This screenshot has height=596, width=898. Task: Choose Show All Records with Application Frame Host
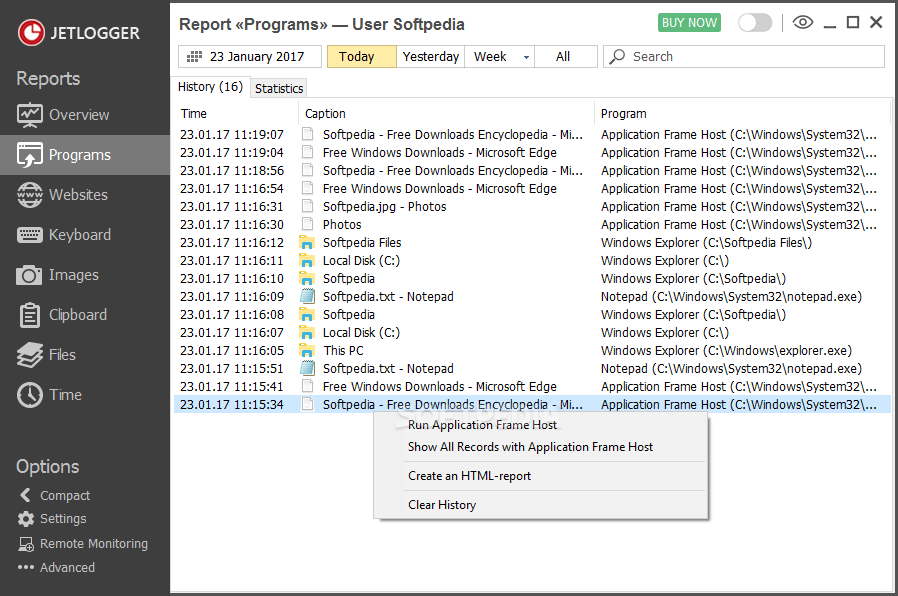point(530,447)
